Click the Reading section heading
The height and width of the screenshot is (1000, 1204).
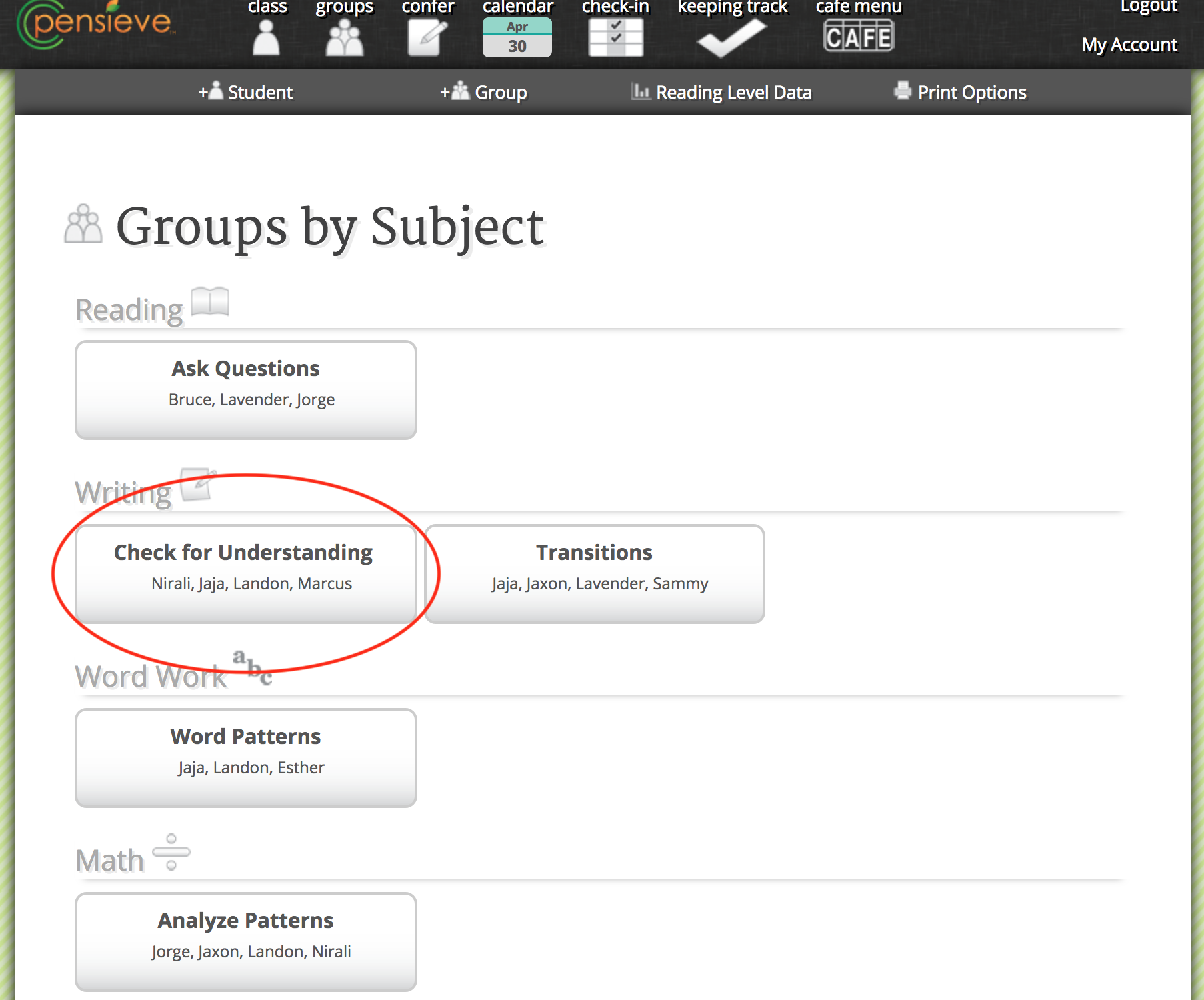point(129,310)
